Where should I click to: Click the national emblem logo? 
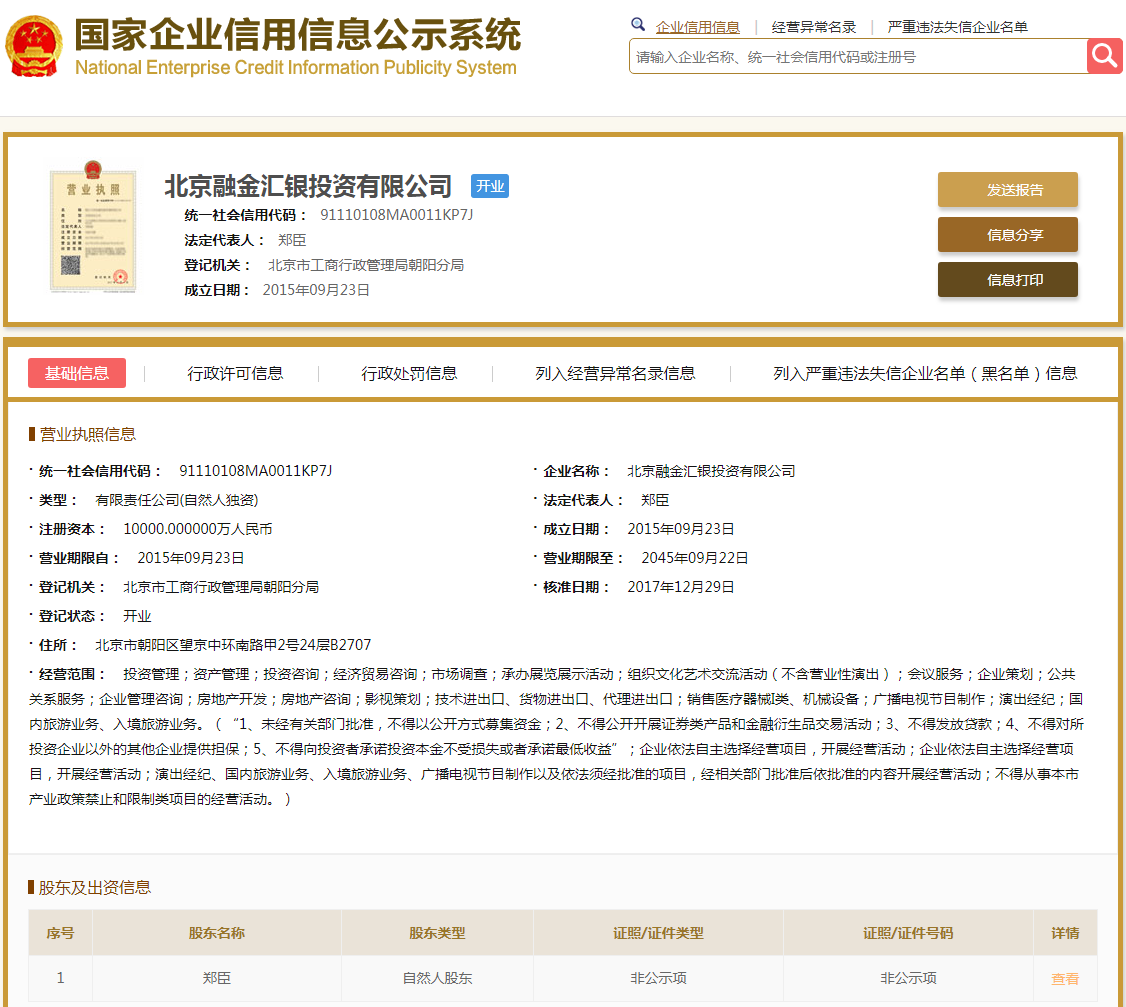click(33, 47)
